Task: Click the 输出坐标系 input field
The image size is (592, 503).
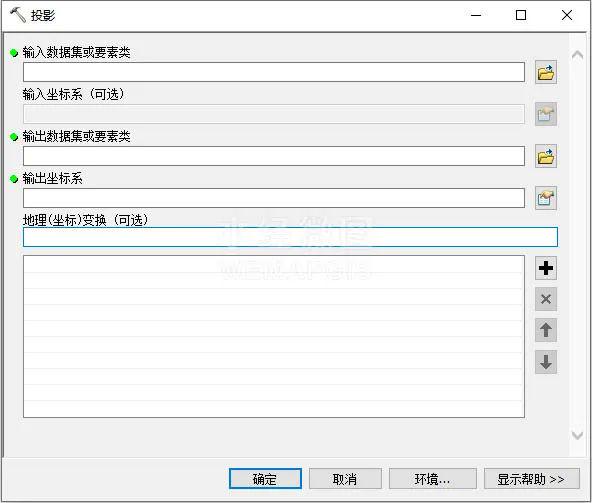Action: [274, 198]
